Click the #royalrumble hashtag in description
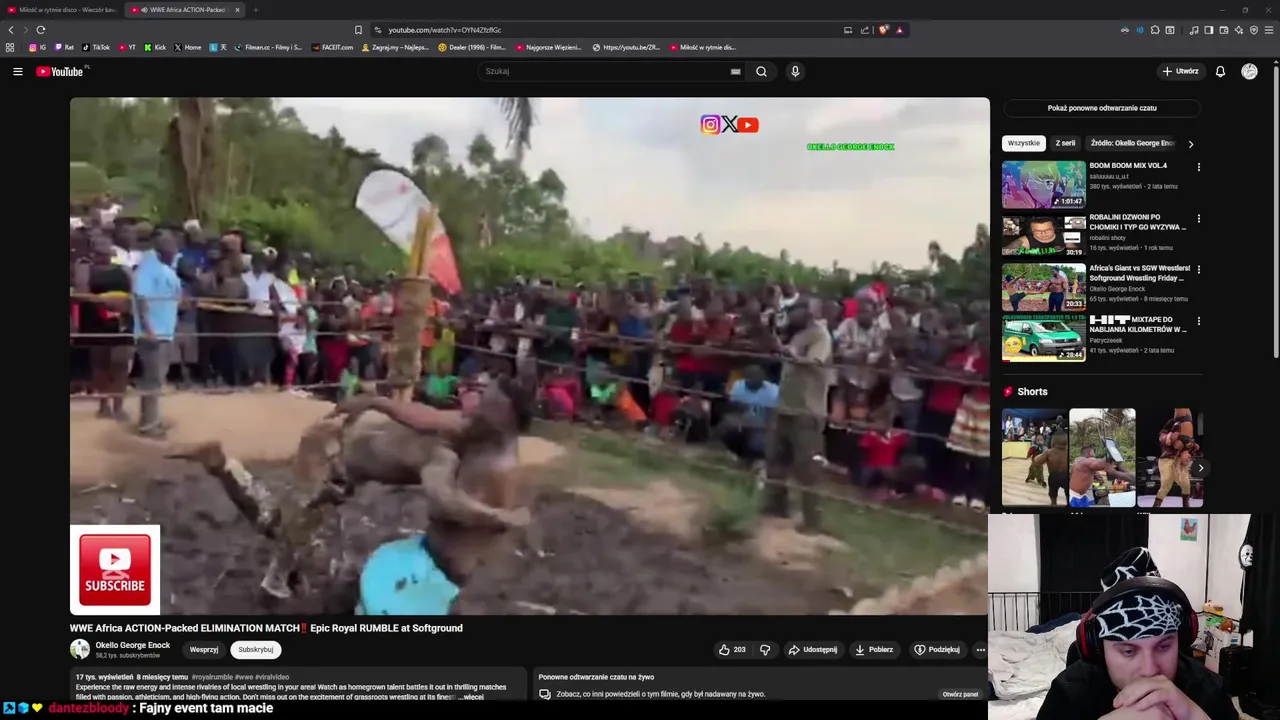Screen dimensions: 1280x720 tap(212, 677)
